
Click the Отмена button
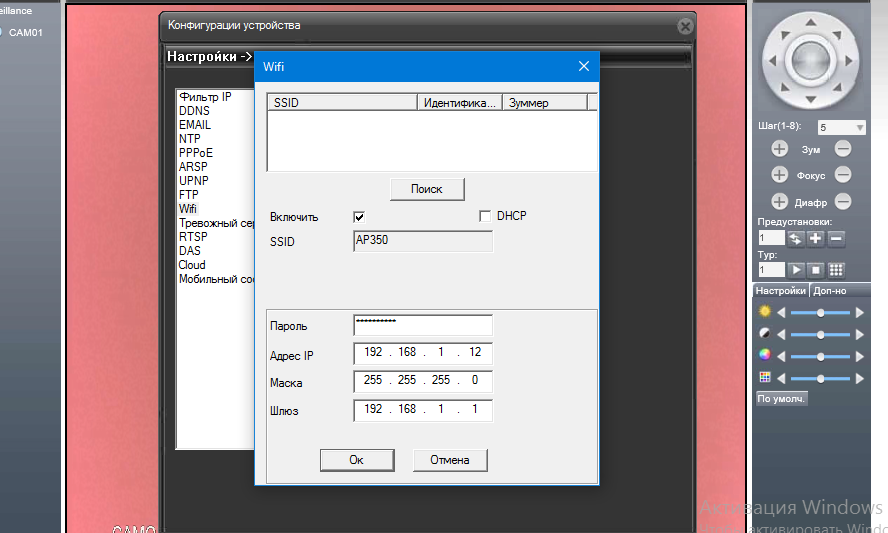[450, 460]
